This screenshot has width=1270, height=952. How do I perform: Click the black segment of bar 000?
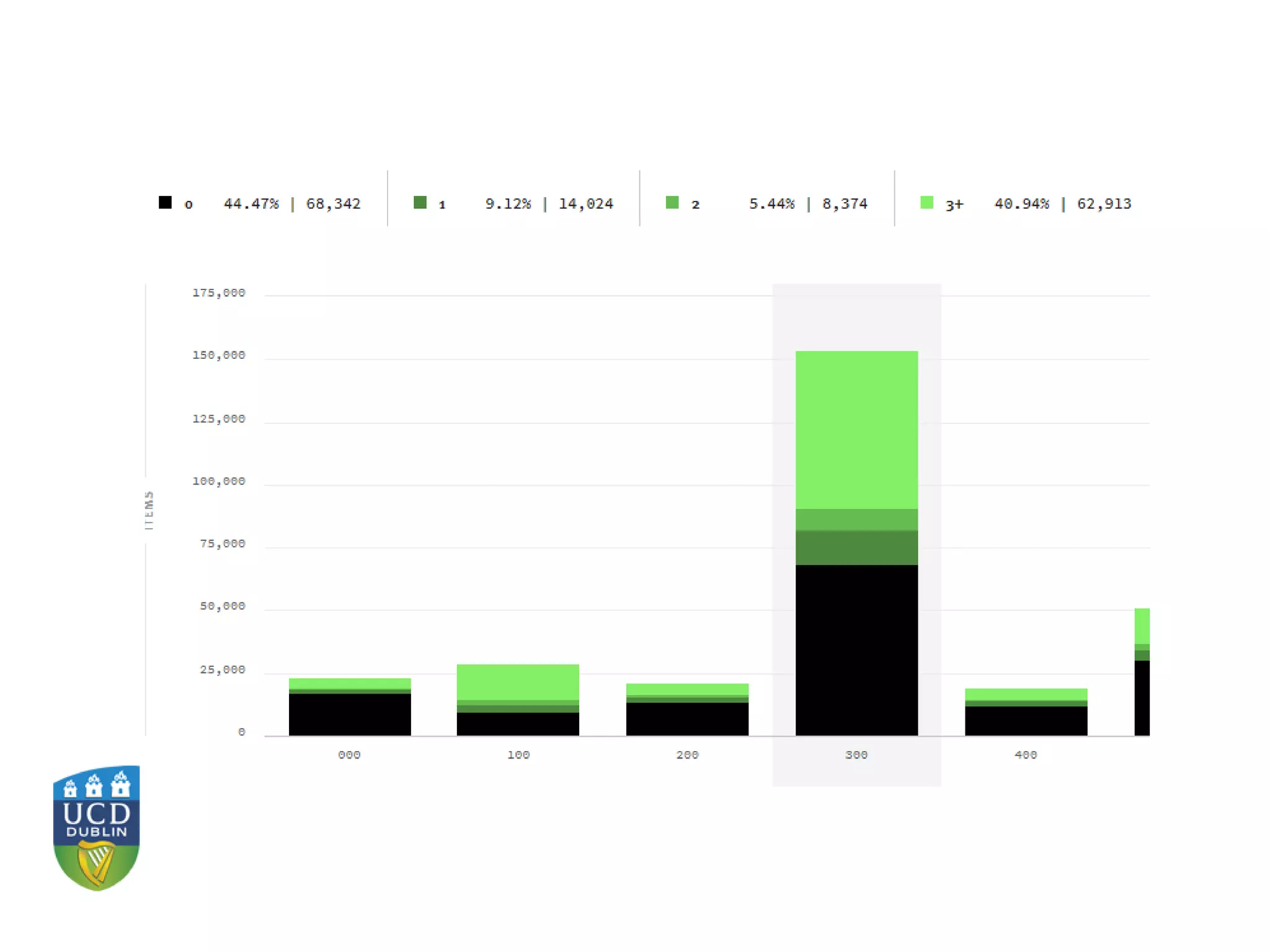coord(350,714)
